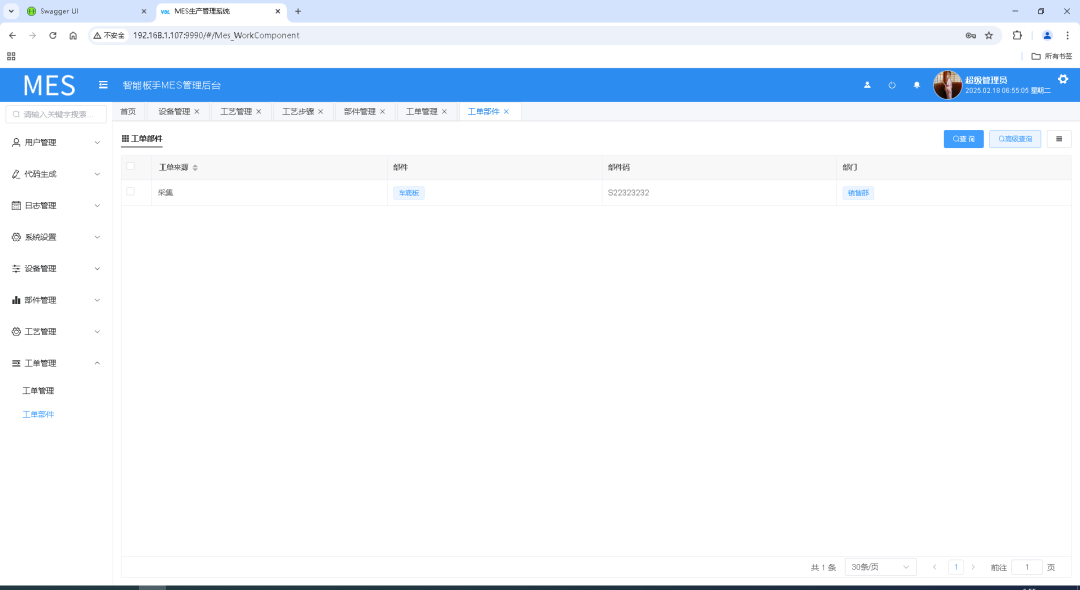Click the 高级查询 button
1080x590 pixels.
coord(1015,139)
